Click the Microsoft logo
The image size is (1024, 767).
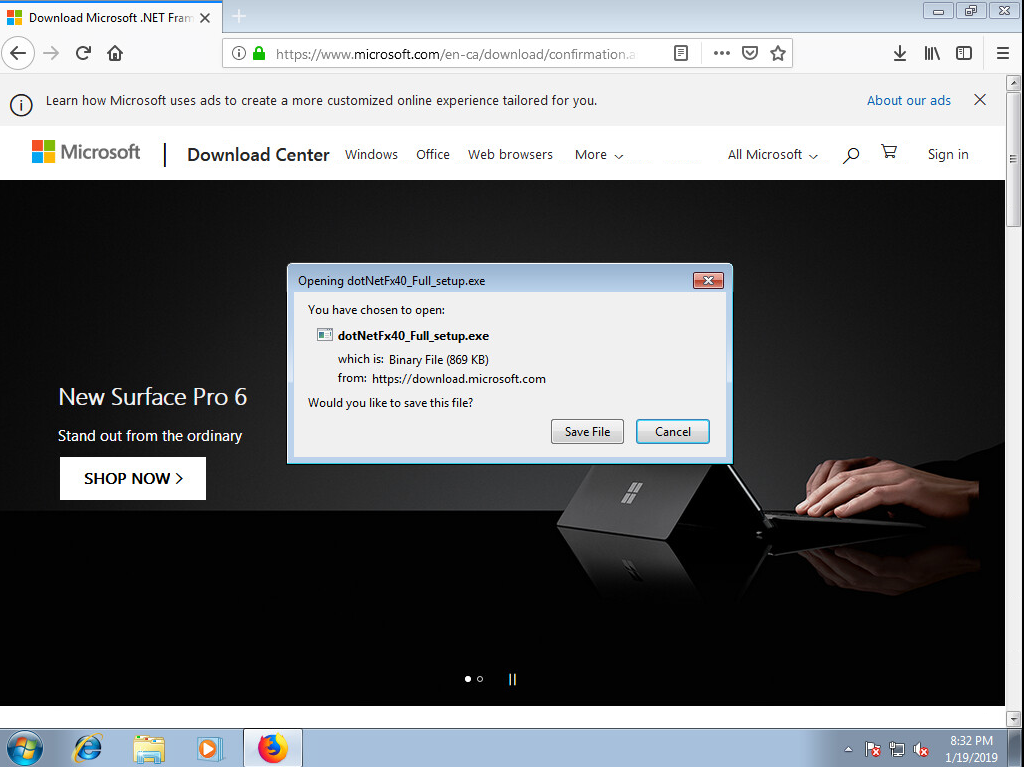(x=86, y=152)
